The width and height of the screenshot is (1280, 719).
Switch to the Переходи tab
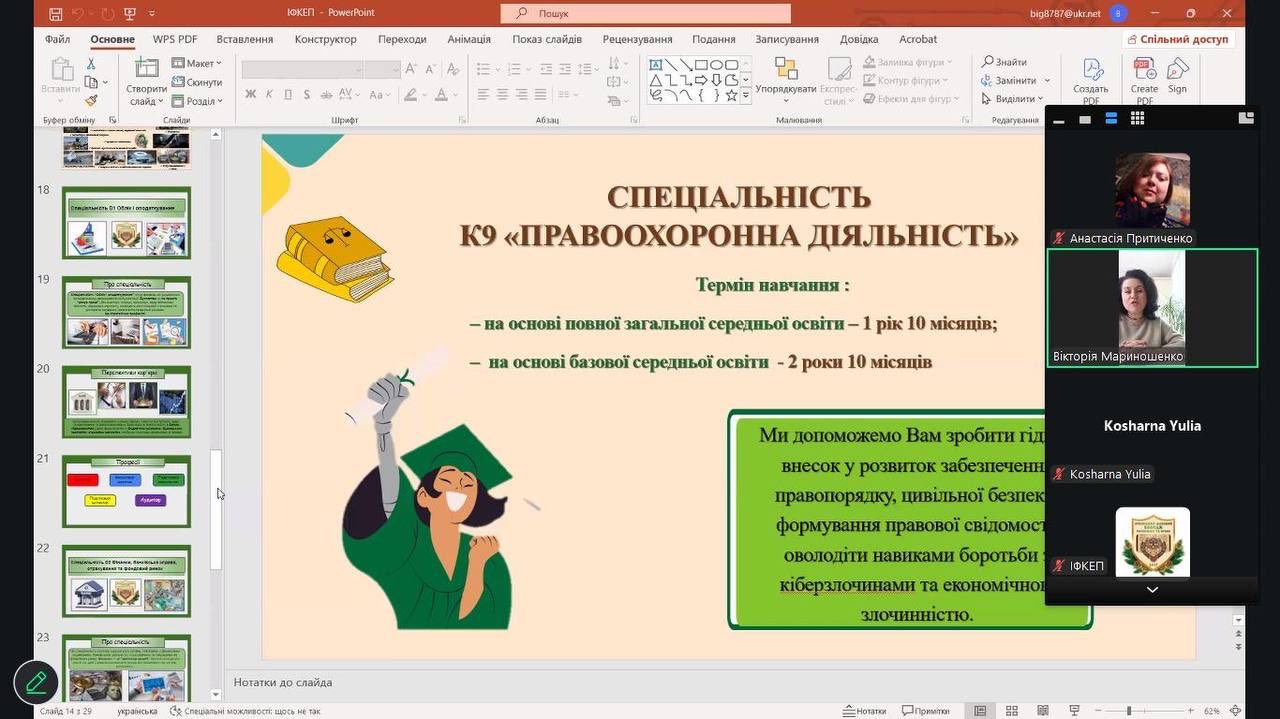(x=402, y=39)
